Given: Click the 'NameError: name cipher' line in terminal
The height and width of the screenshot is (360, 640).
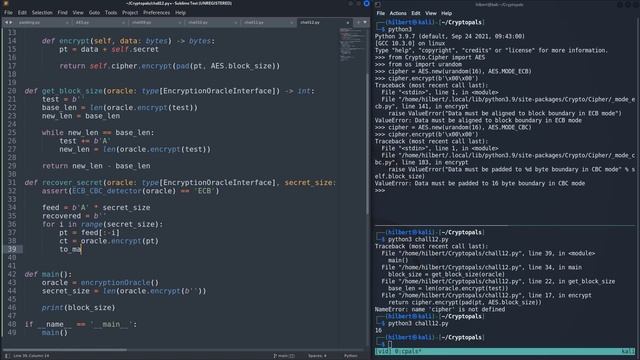Looking at the screenshot, I should click(440, 309).
